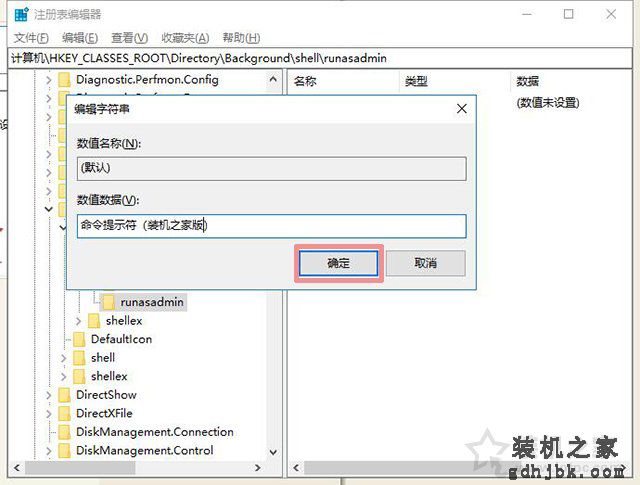Open the 帮助(H) menu

(x=241, y=38)
